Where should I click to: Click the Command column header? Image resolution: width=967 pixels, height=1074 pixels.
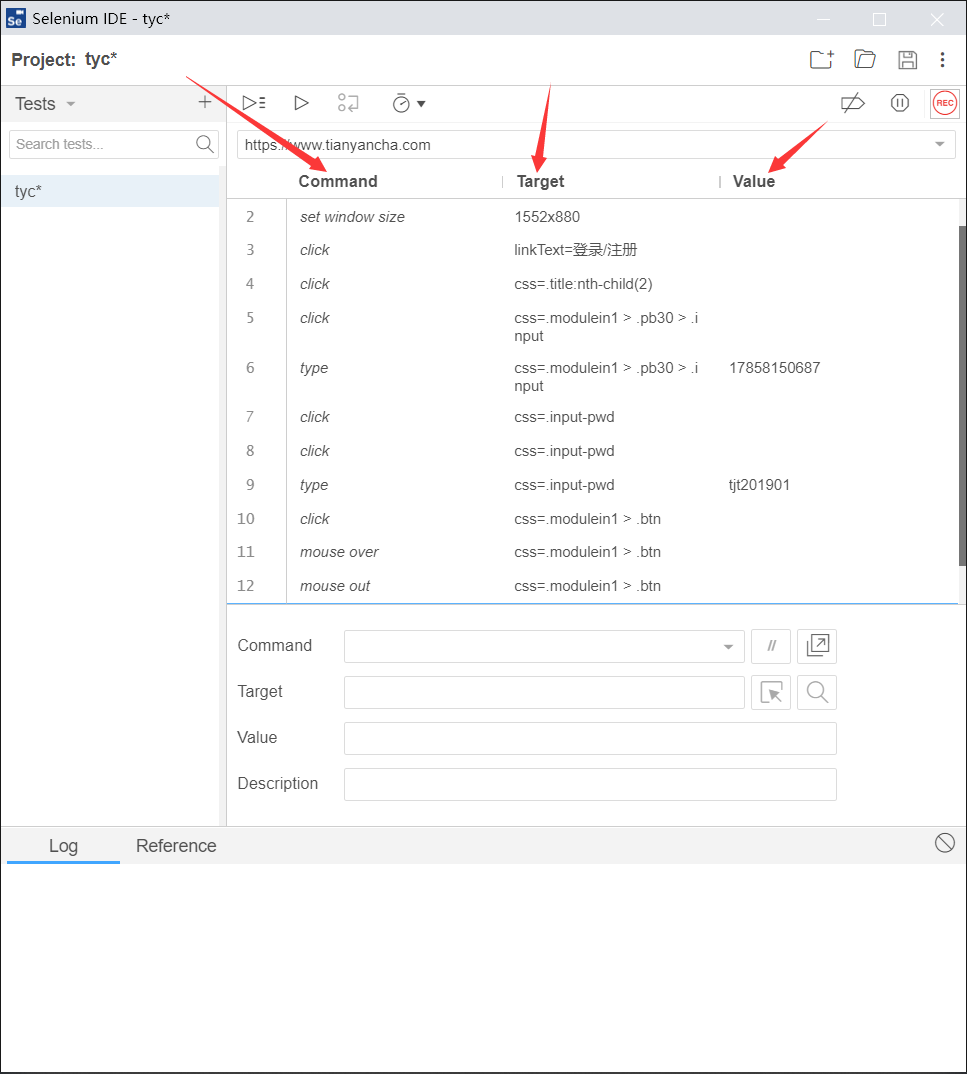(x=338, y=182)
